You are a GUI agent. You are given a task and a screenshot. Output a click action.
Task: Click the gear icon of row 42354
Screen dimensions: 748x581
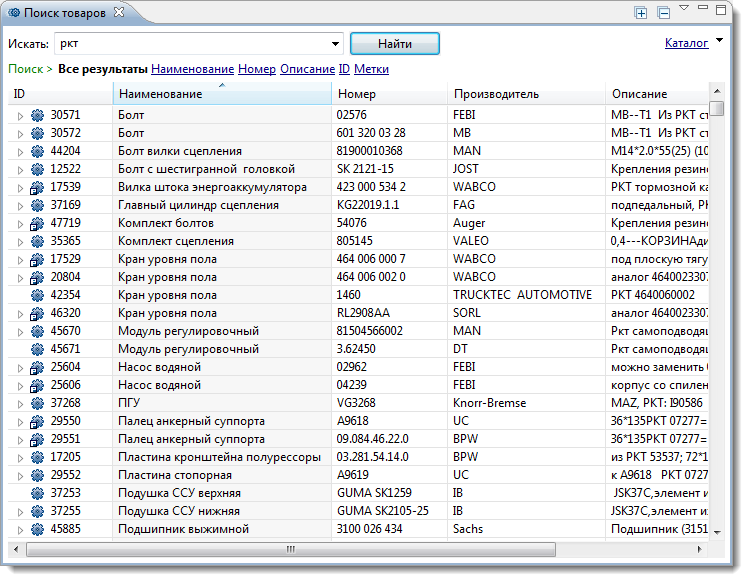[37, 295]
